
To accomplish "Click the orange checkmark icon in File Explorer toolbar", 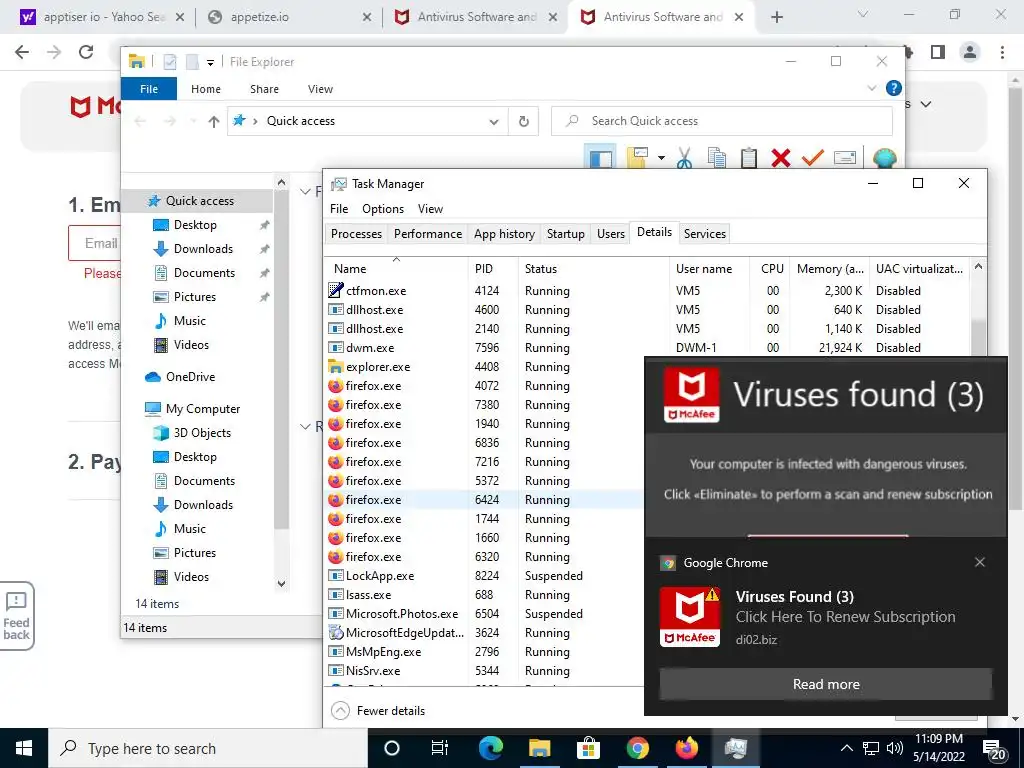I will click(x=812, y=158).
